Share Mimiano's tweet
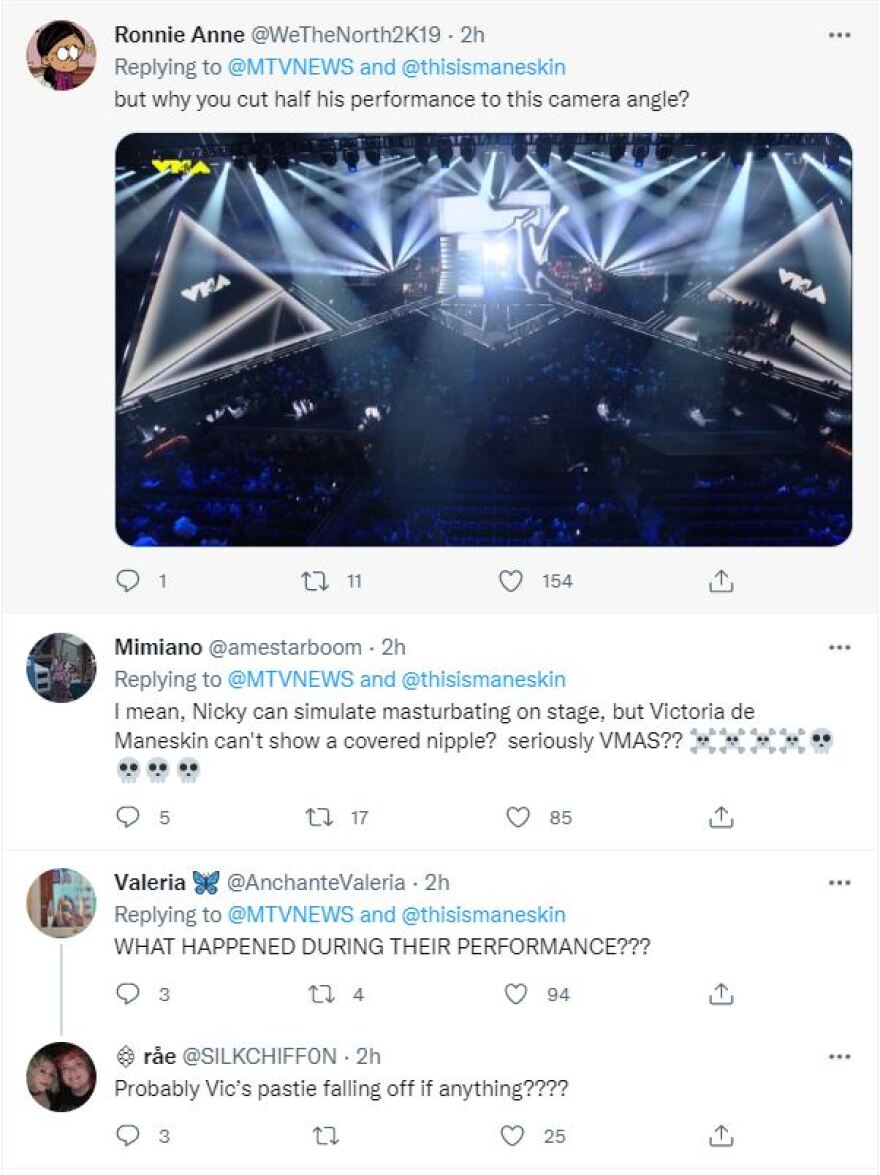The image size is (880, 1175). (x=718, y=818)
